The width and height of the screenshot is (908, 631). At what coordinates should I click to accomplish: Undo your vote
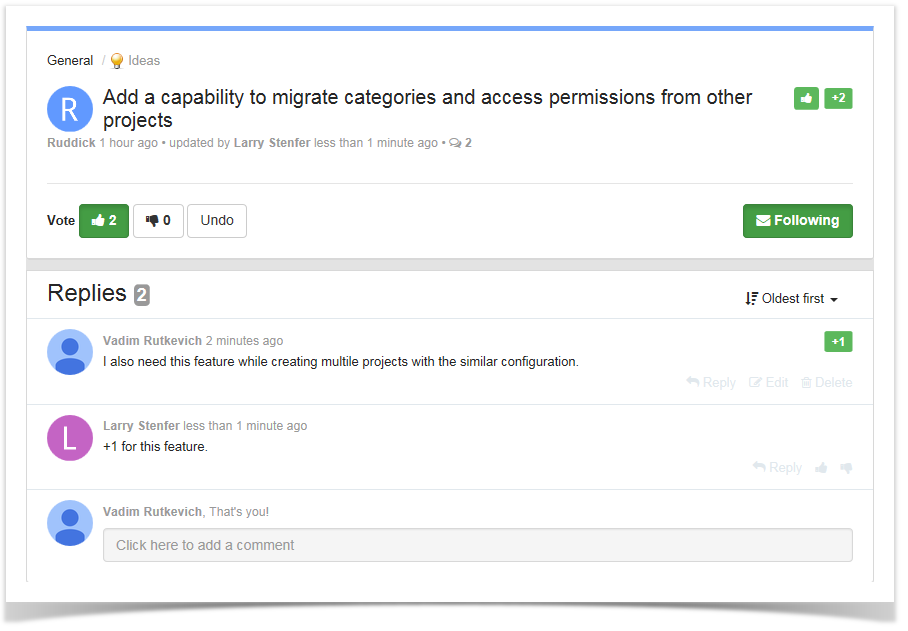click(x=217, y=221)
